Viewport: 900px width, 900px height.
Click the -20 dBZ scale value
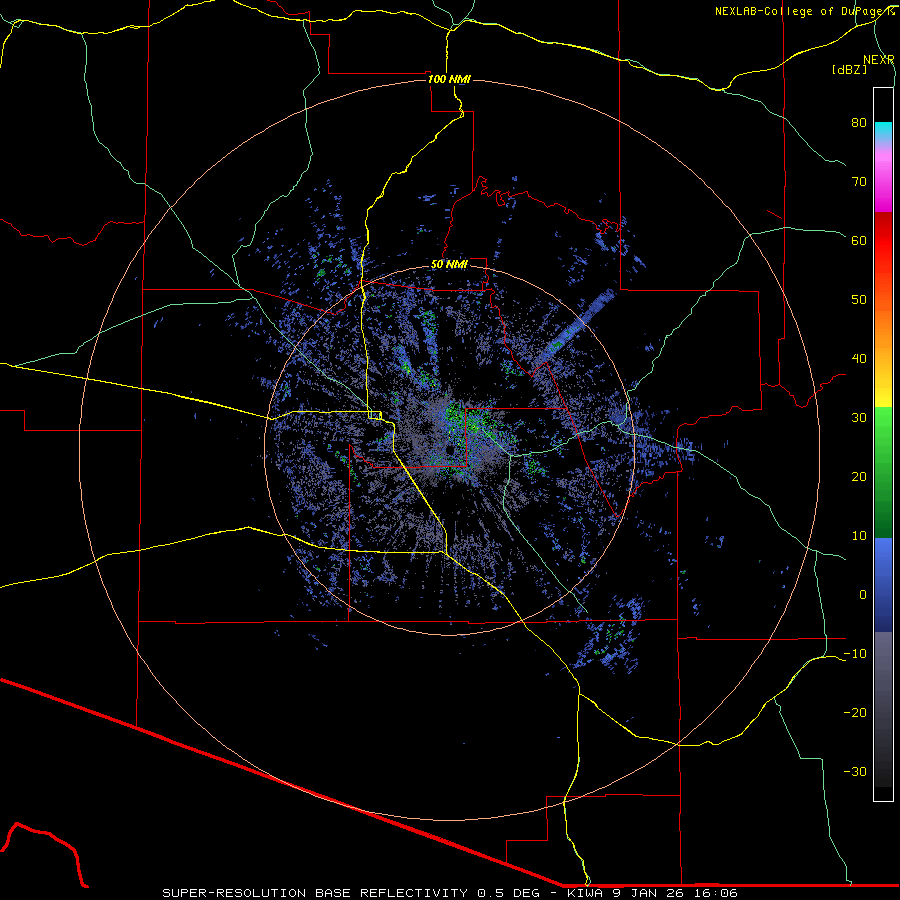(x=855, y=713)
